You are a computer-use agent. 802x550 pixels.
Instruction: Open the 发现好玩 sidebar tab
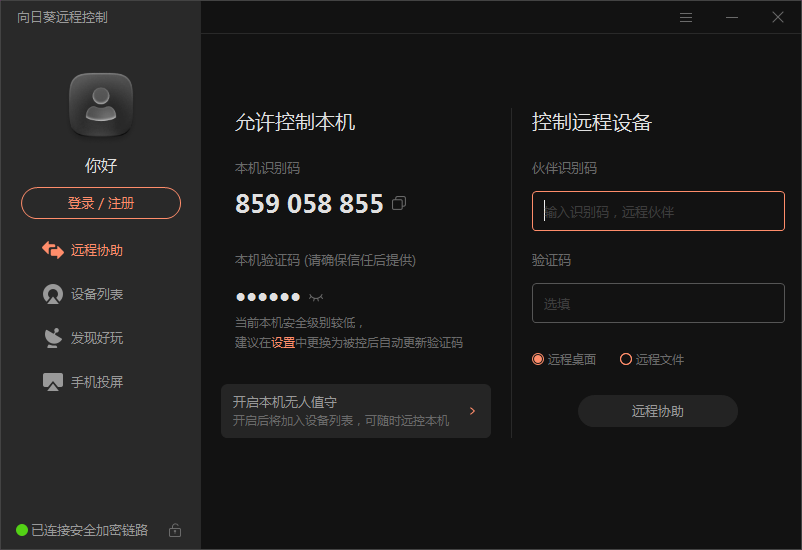coord(83,338)
